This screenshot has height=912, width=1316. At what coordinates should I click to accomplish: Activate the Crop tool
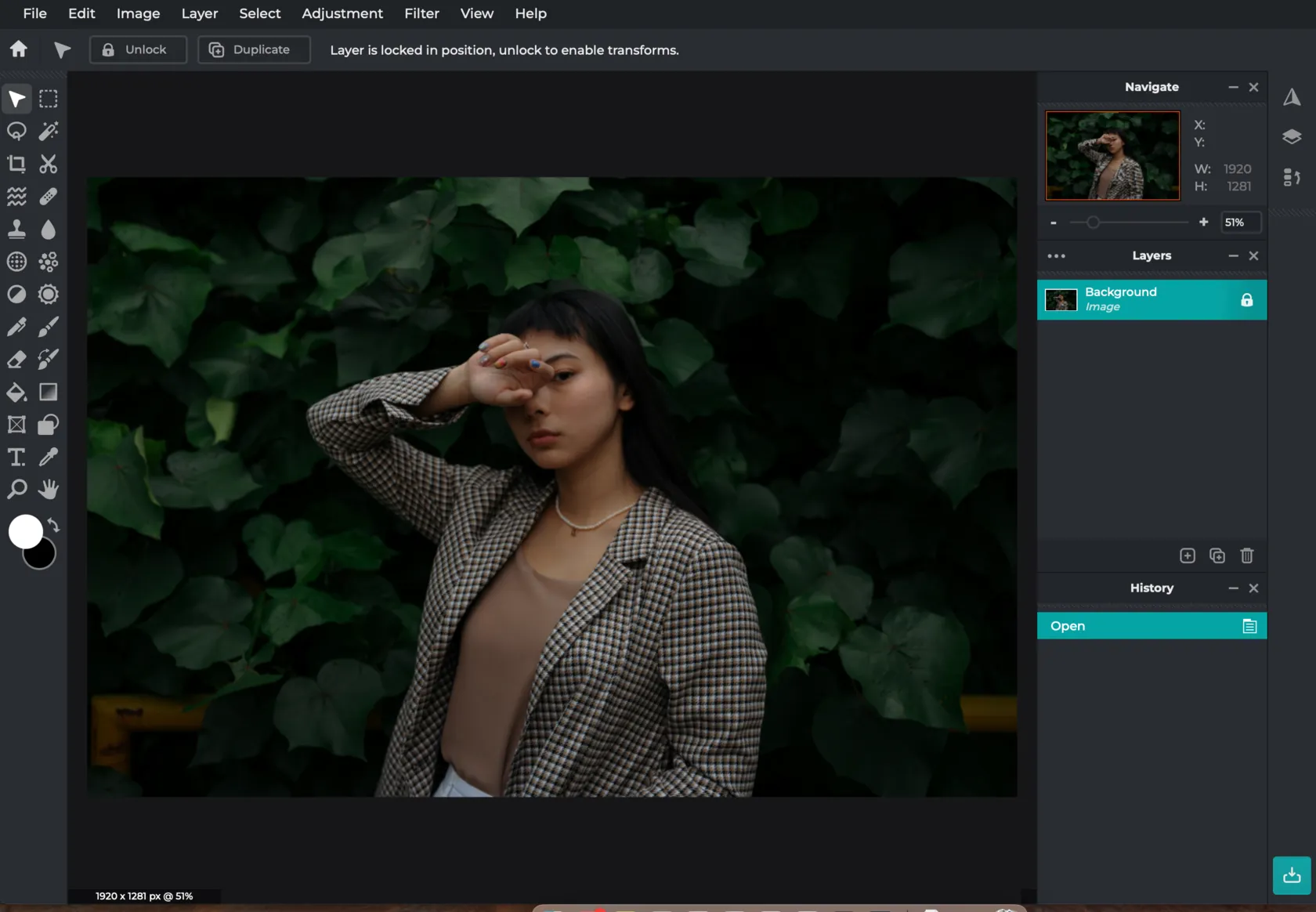click(16, 164)
